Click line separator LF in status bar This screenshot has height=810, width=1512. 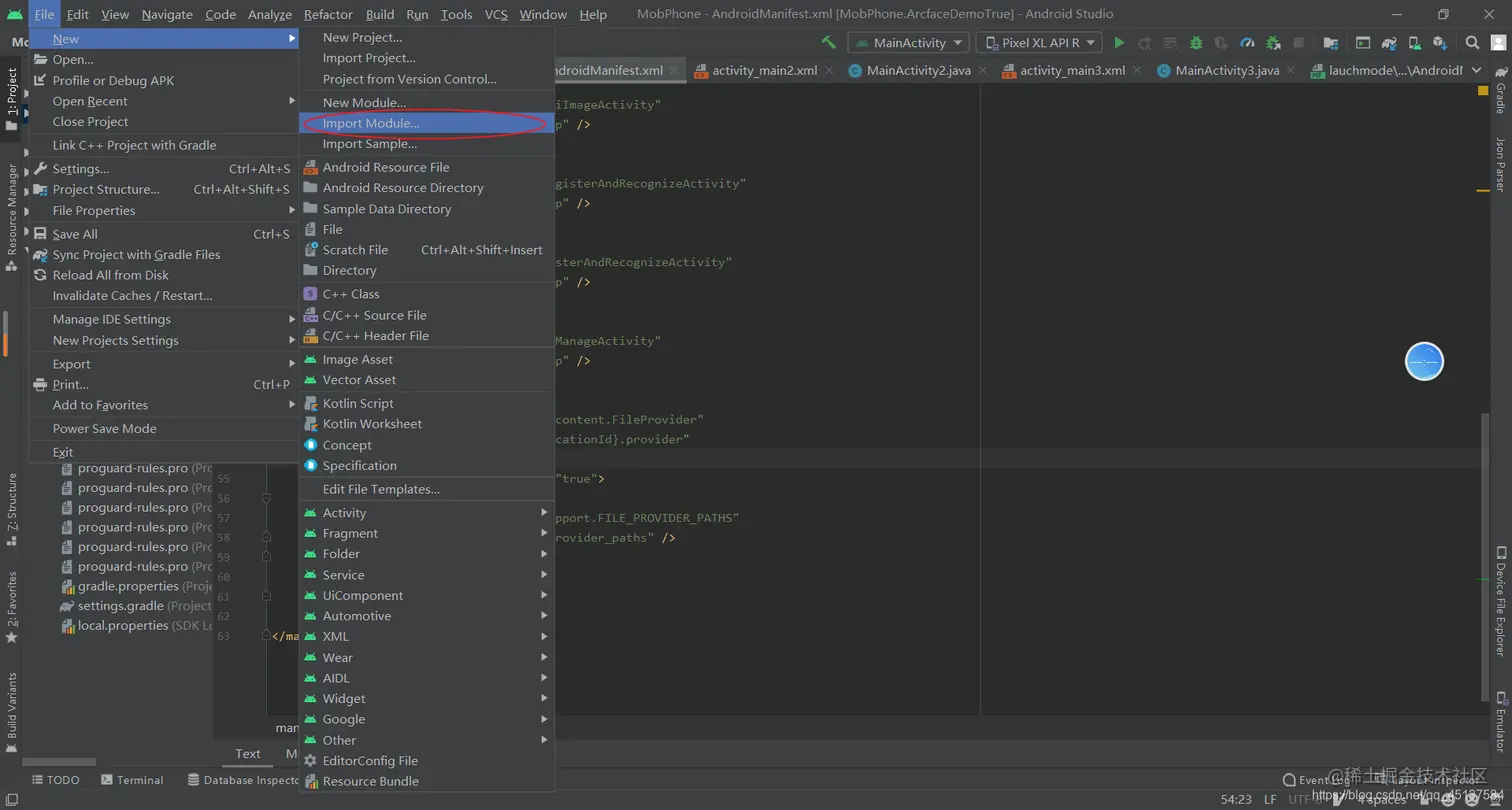(x=1270, y=800)
